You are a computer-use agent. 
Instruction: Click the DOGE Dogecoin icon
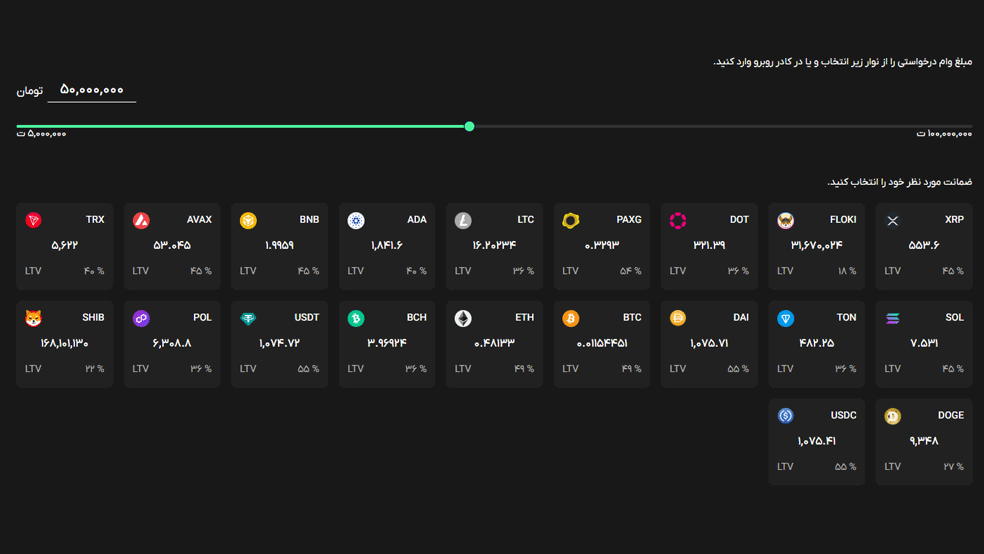click(x=893, y=415)
